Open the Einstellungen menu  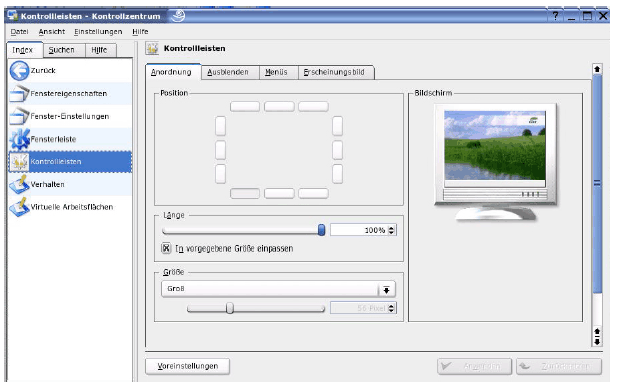(98, 31)
